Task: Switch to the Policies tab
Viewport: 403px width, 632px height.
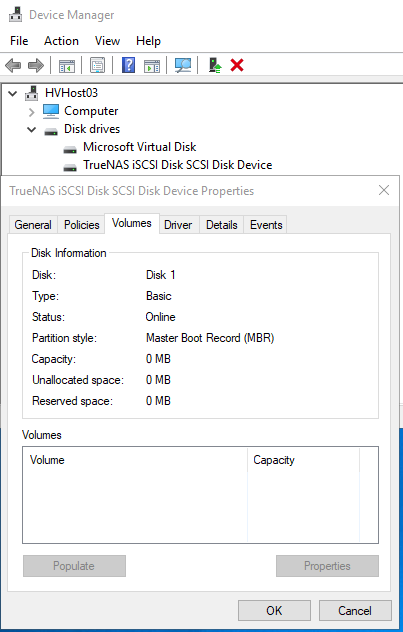Action: coord(81,225)
